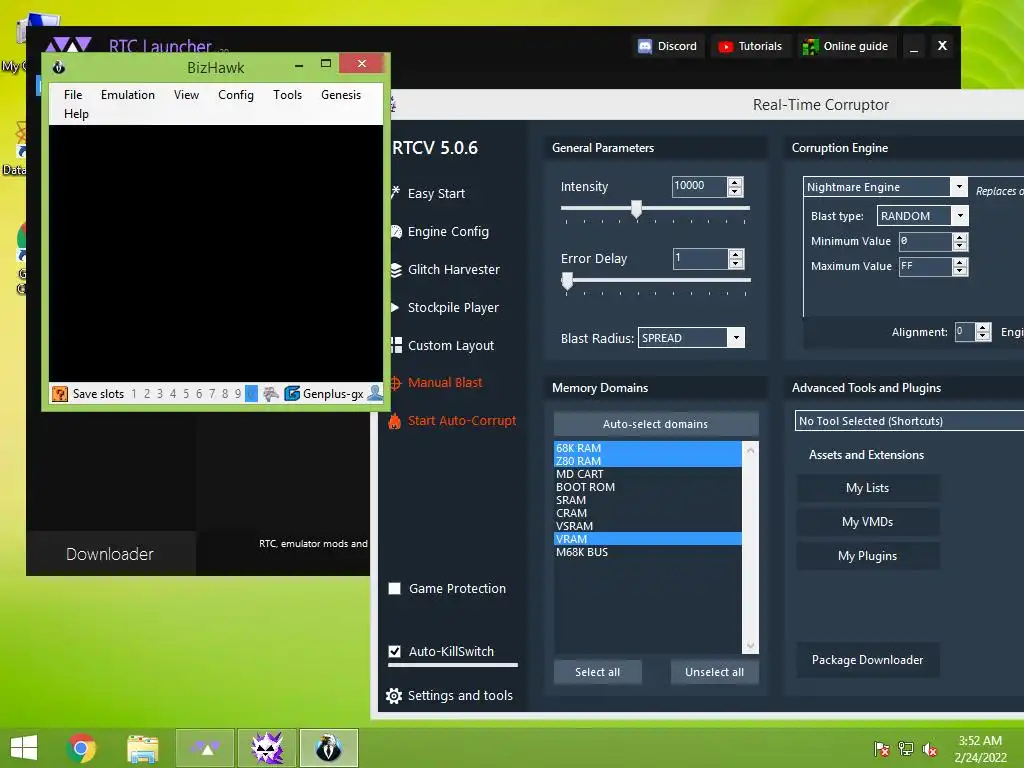Increase Minimum Value with up arrow
The image size is (1024, 768).
(x=959, y=237)
